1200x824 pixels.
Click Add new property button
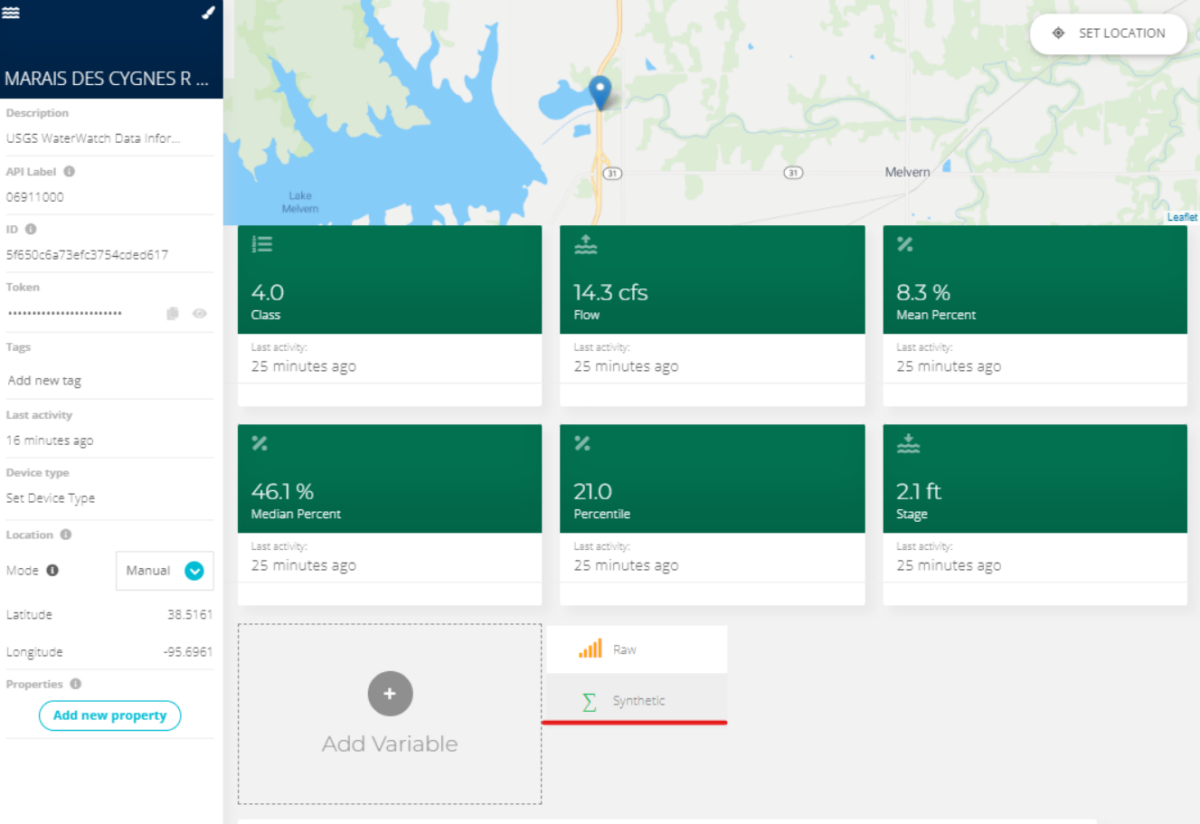click(110, 716)
